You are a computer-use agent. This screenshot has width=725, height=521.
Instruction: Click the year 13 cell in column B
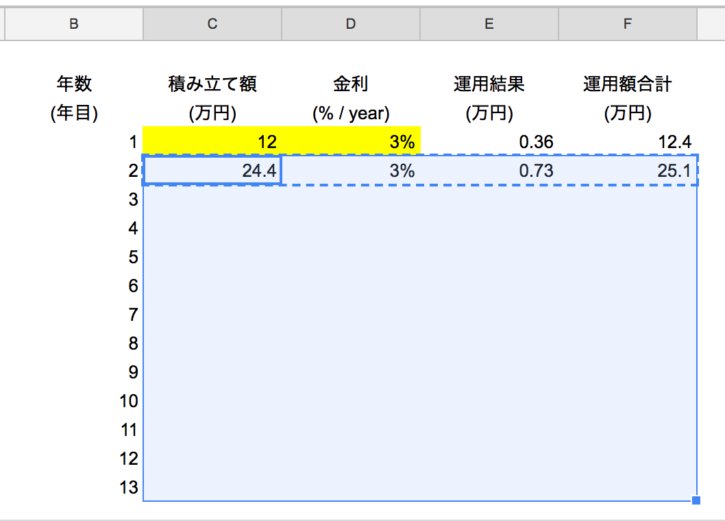73,488
